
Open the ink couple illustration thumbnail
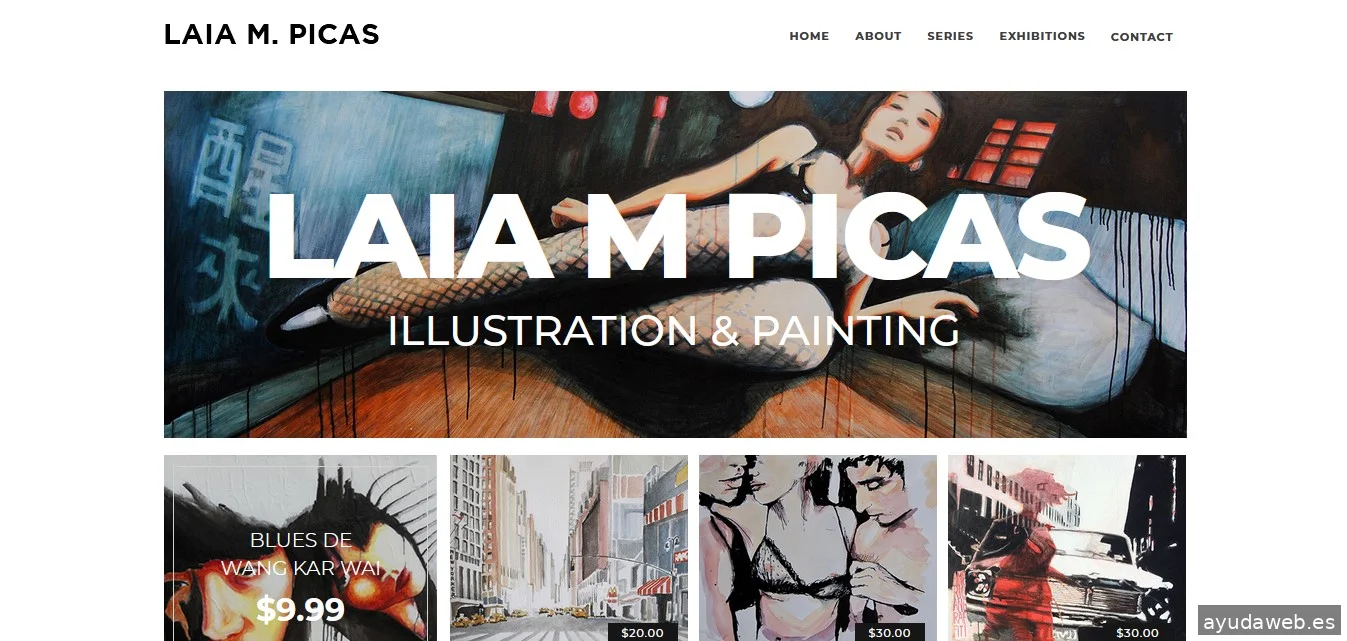point(818,548)
